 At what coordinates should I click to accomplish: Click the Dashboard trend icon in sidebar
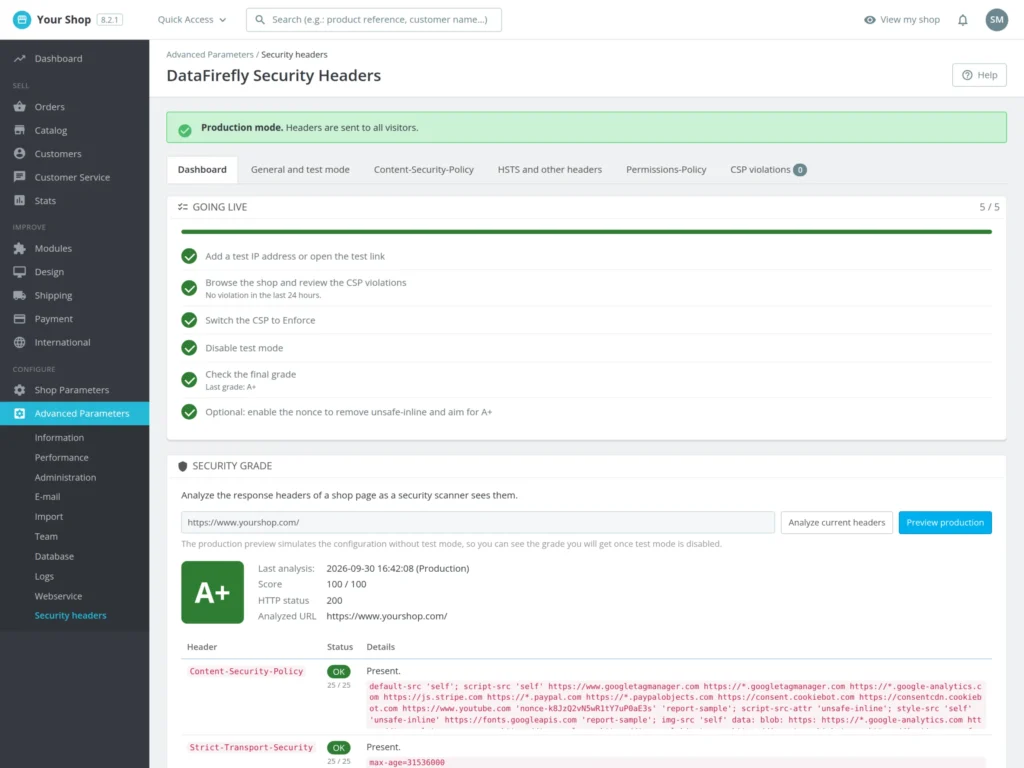pos(20,58)
